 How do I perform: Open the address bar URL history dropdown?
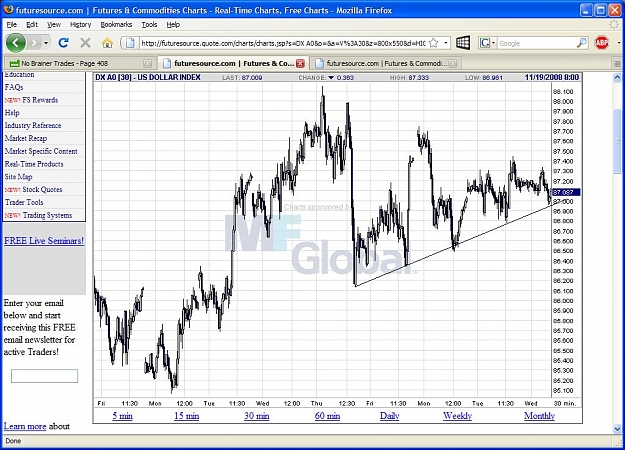pos(446,43)
